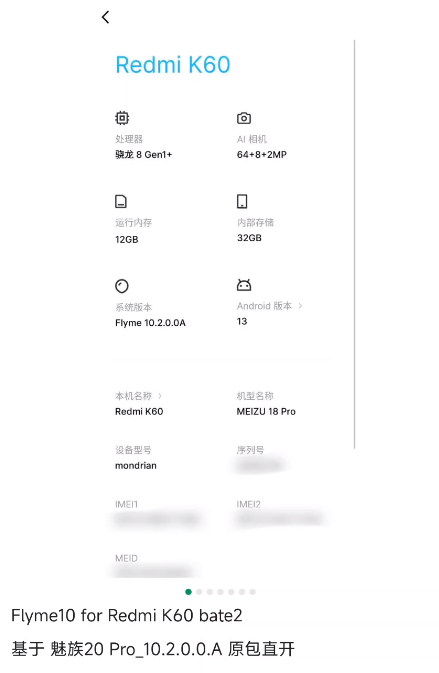Click the vertical scrollbar on right
The width and height of the screenshot is (439, 673).
coord(354,245)
